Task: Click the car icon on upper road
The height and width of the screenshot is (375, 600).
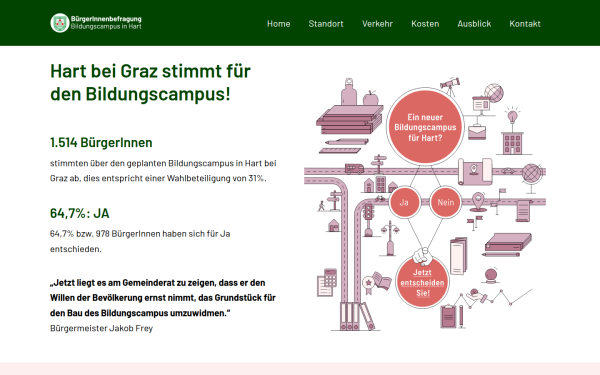Action: click(x=507, y=171)
